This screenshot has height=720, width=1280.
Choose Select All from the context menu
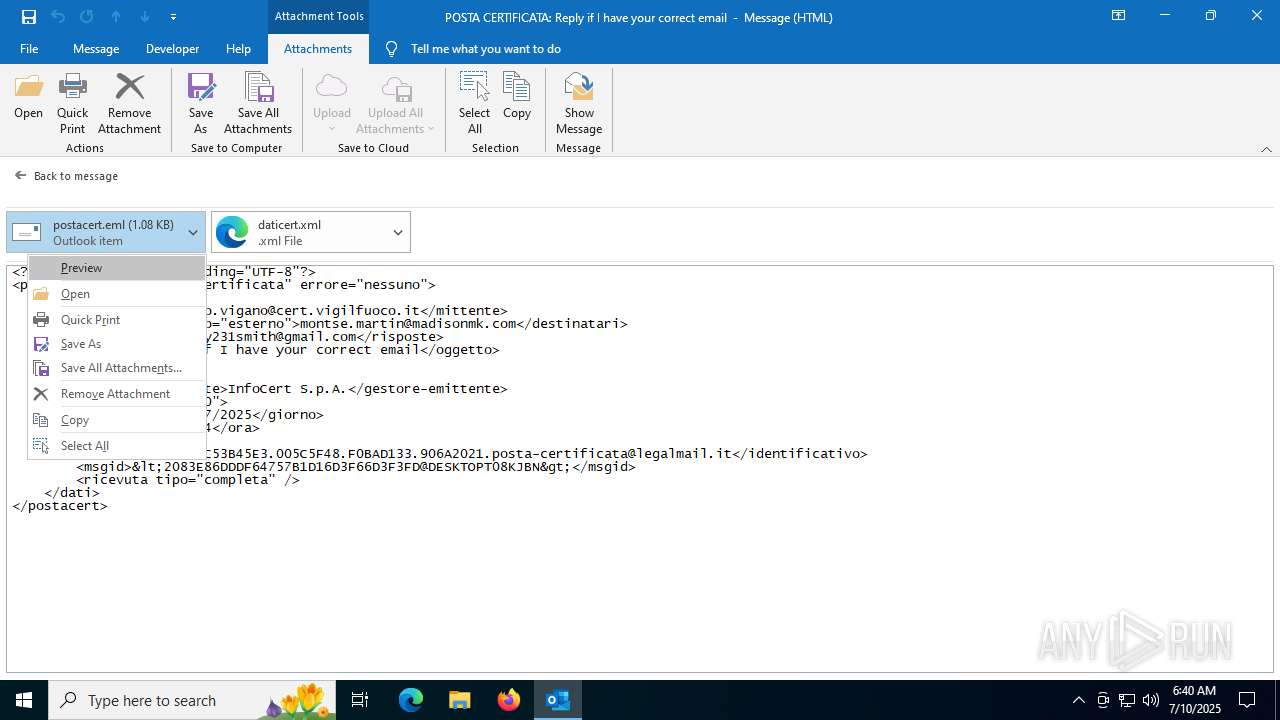[x=117, y=446]
